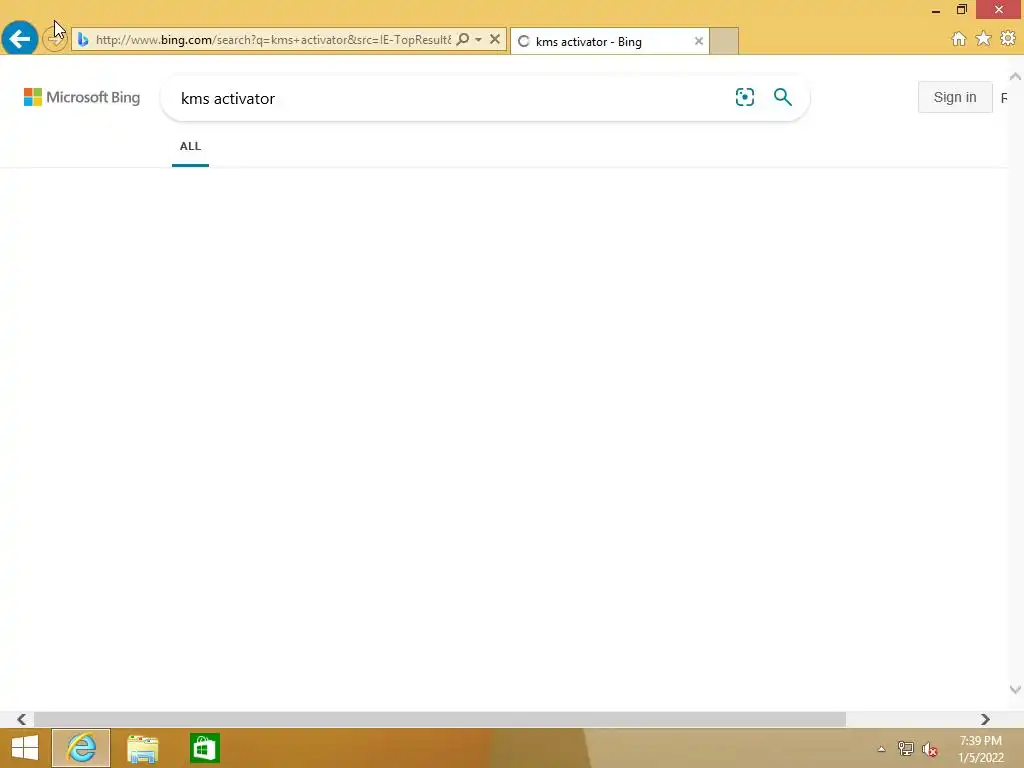Image resolution: width=1024 pixels, height=768 pixels.
Task: Minimize the Internet Explorer window
Action: tap(936, 10)
